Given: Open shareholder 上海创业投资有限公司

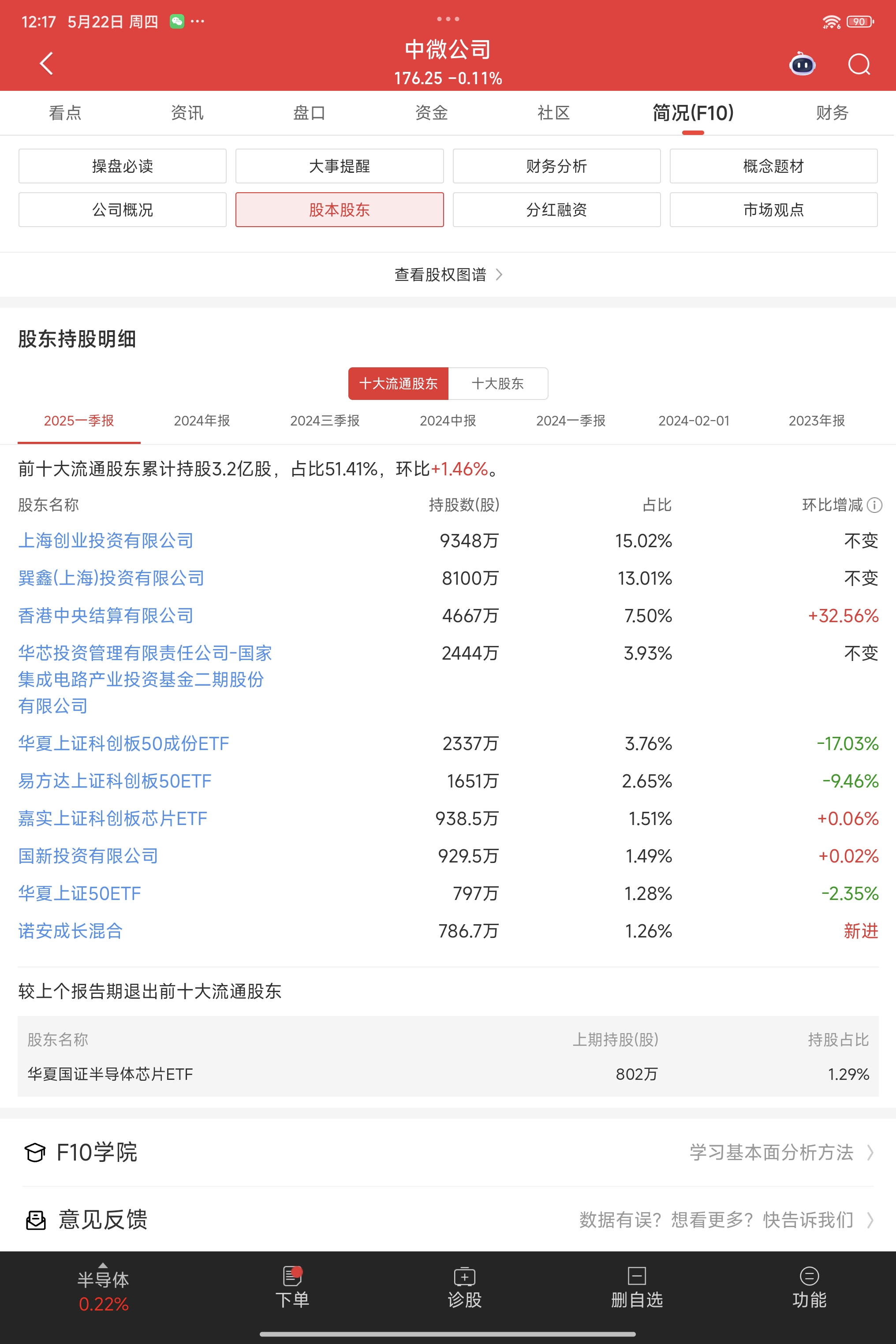Looking at the screenshot, I should [106, 541].
